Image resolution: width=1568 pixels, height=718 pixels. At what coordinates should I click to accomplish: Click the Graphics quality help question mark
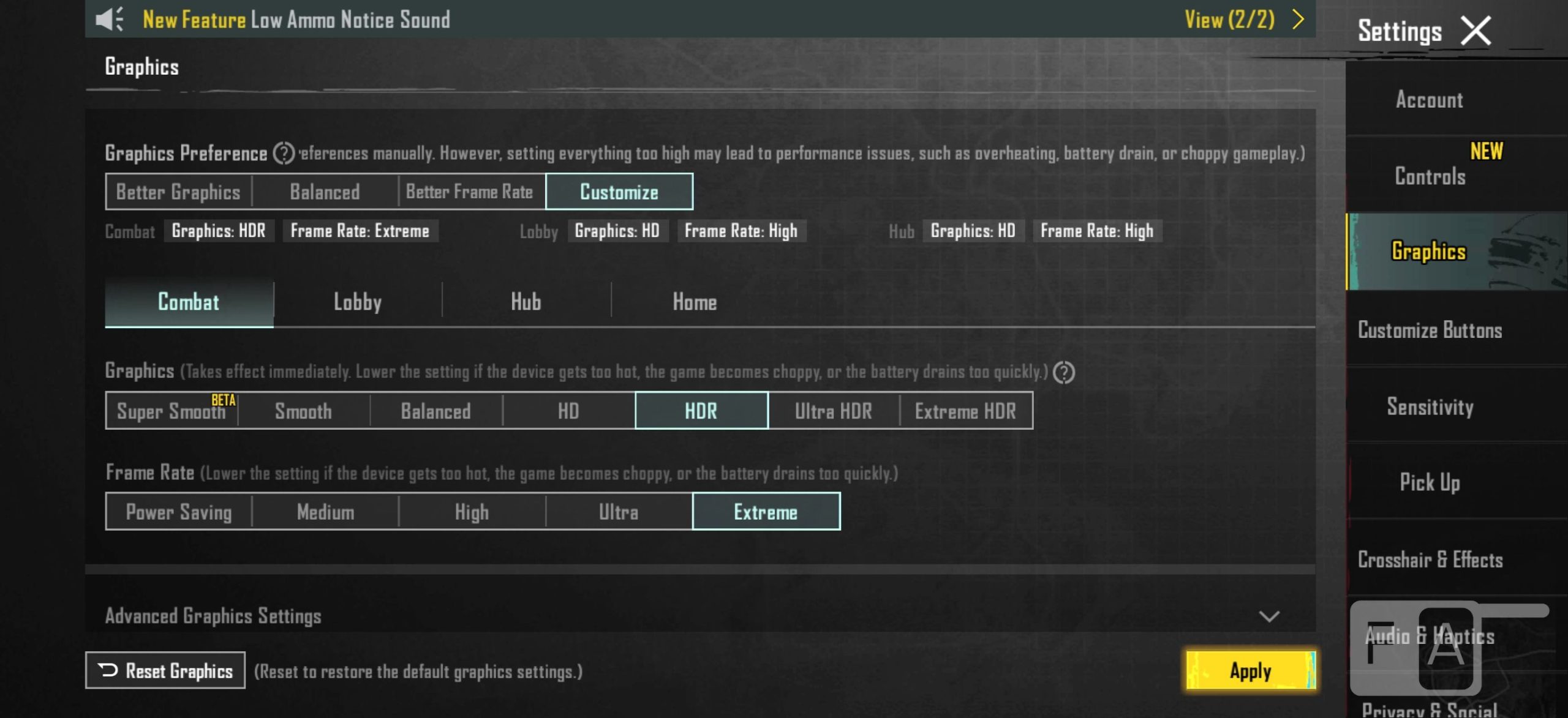tap(1064, 372)
